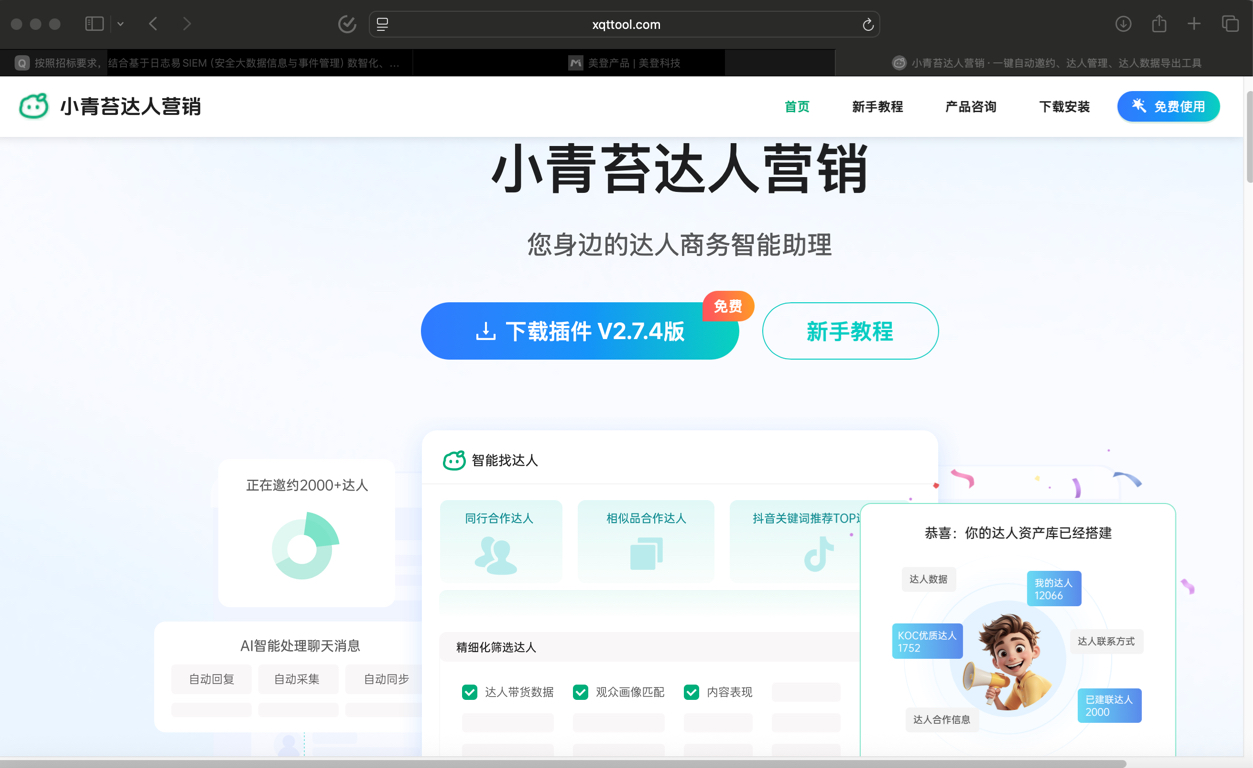Click the 自动回复 chip
Screen dimensions: 1253x768
coord(211,679)
